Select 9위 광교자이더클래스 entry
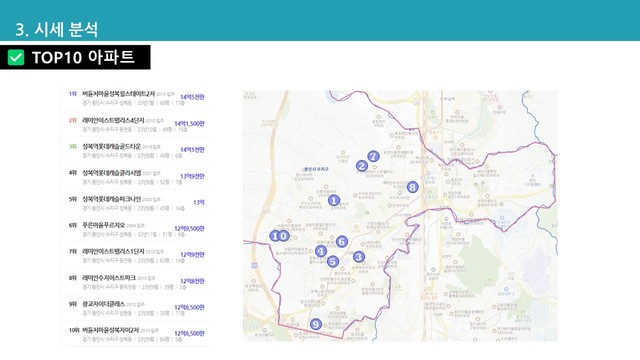The height and width of the screenshot is (360, 640). pyautogui.click(x=136, y=308)
